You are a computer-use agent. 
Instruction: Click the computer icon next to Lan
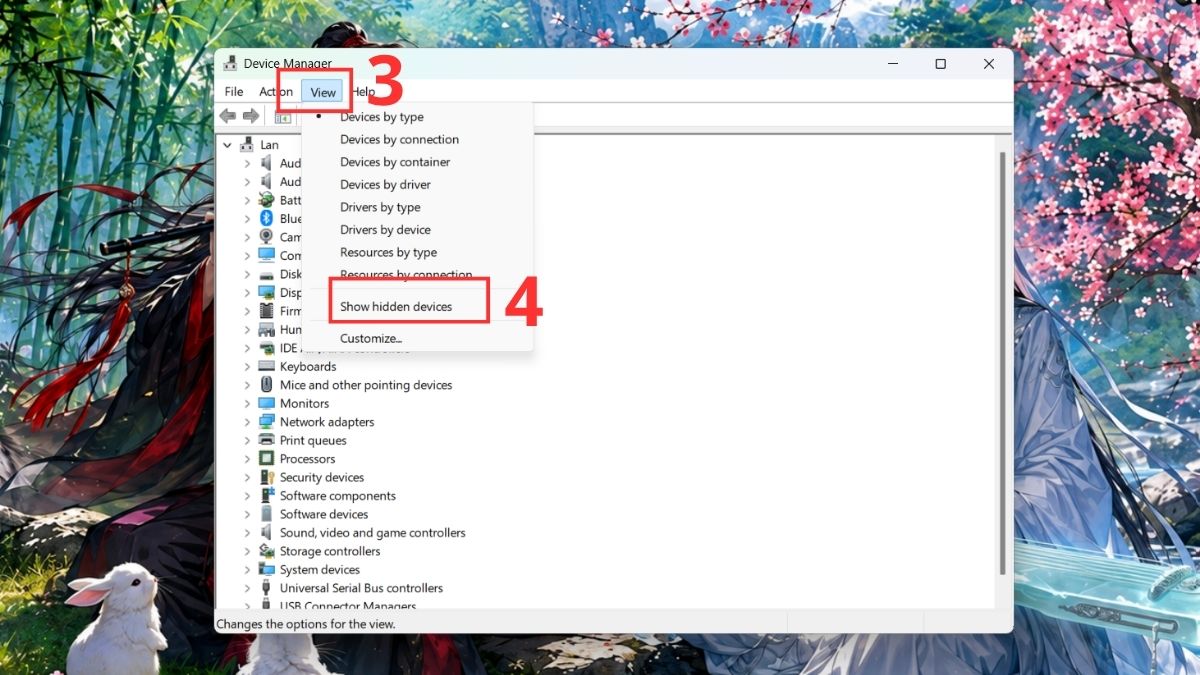247,144
